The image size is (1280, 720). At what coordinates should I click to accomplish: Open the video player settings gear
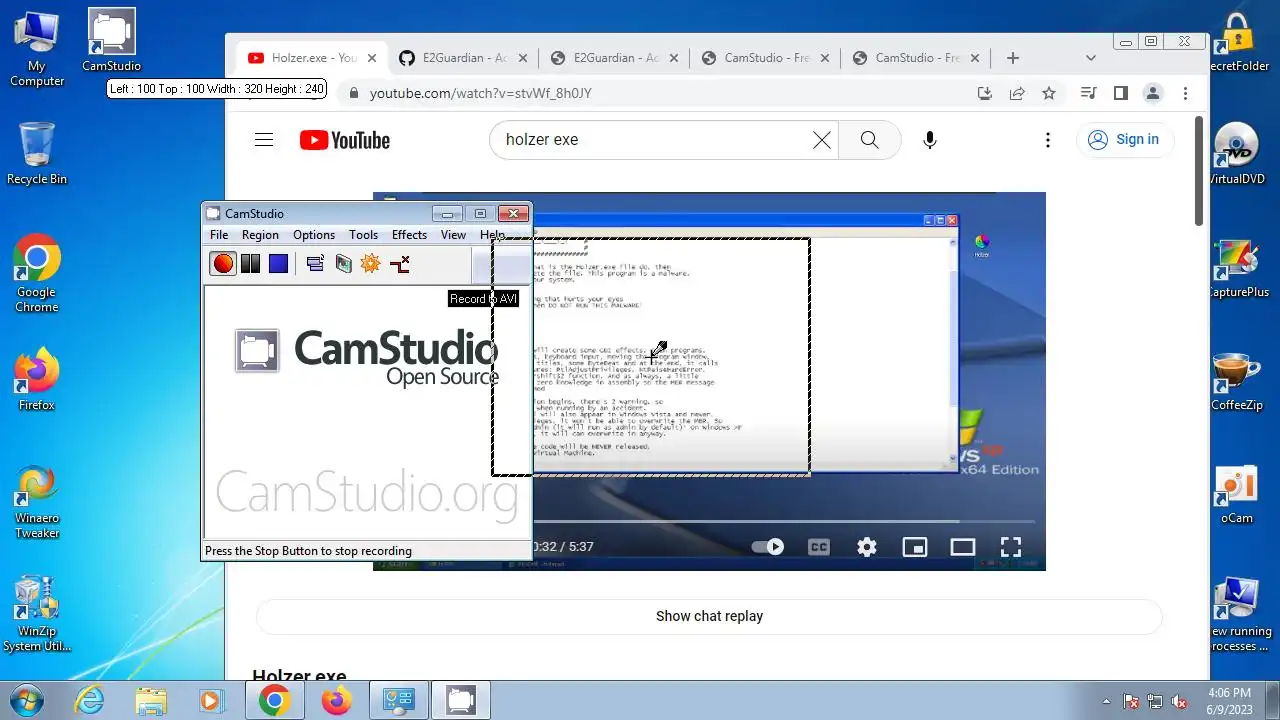point(867,547)
